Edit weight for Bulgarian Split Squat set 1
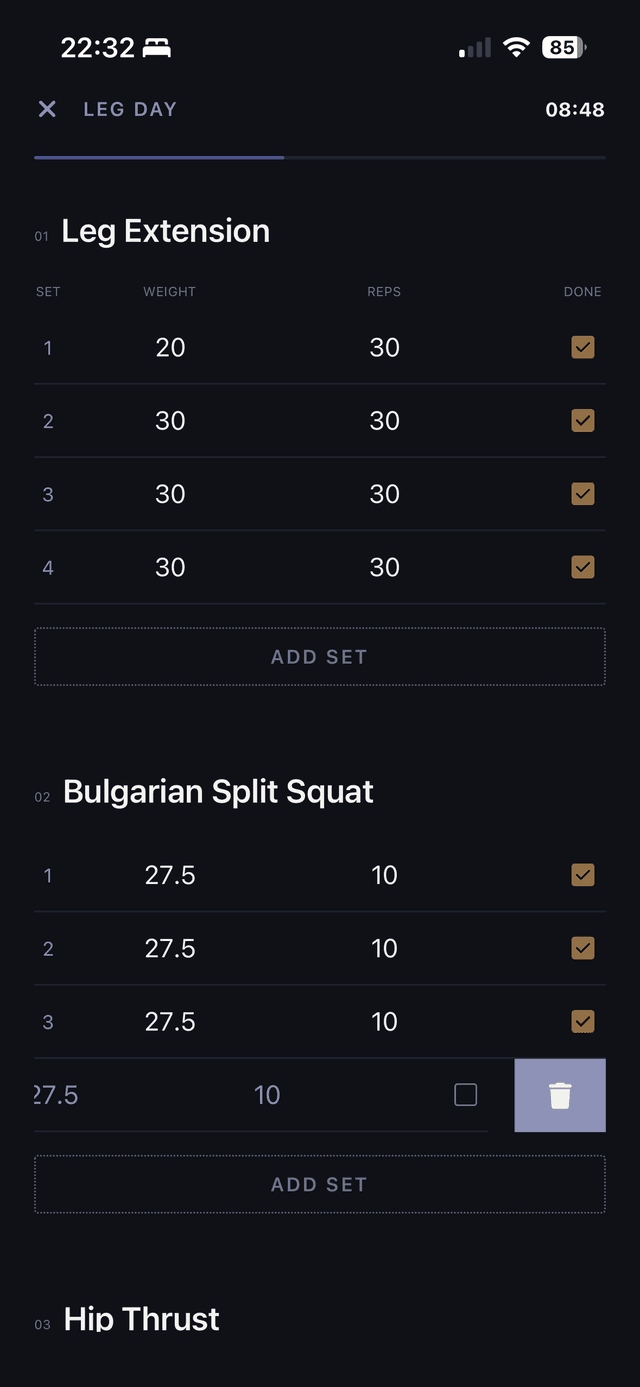640x1387 pixels. 170,875
